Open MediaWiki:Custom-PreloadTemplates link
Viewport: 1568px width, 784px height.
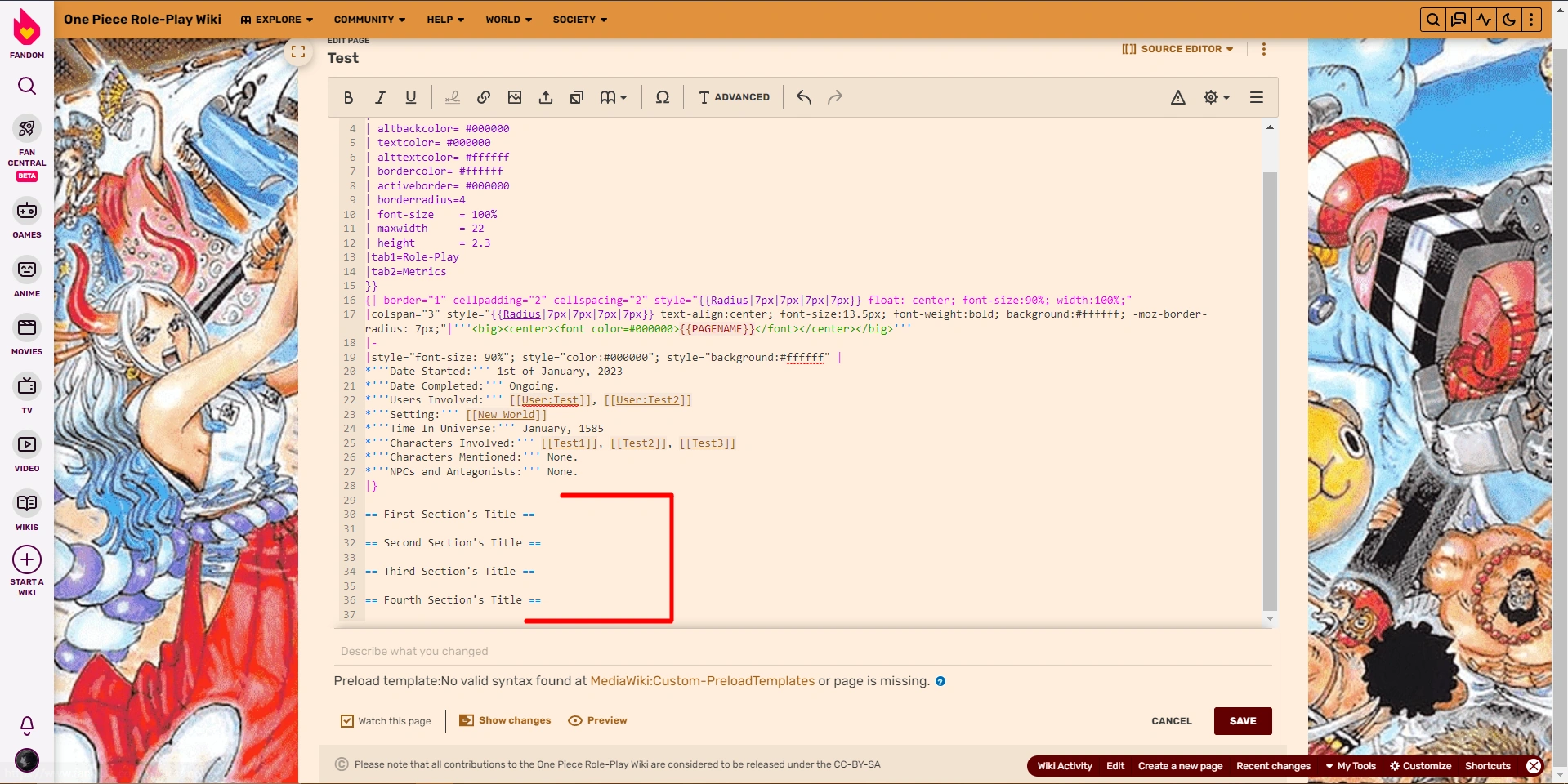pyautogui.click(x=703, y=681)
